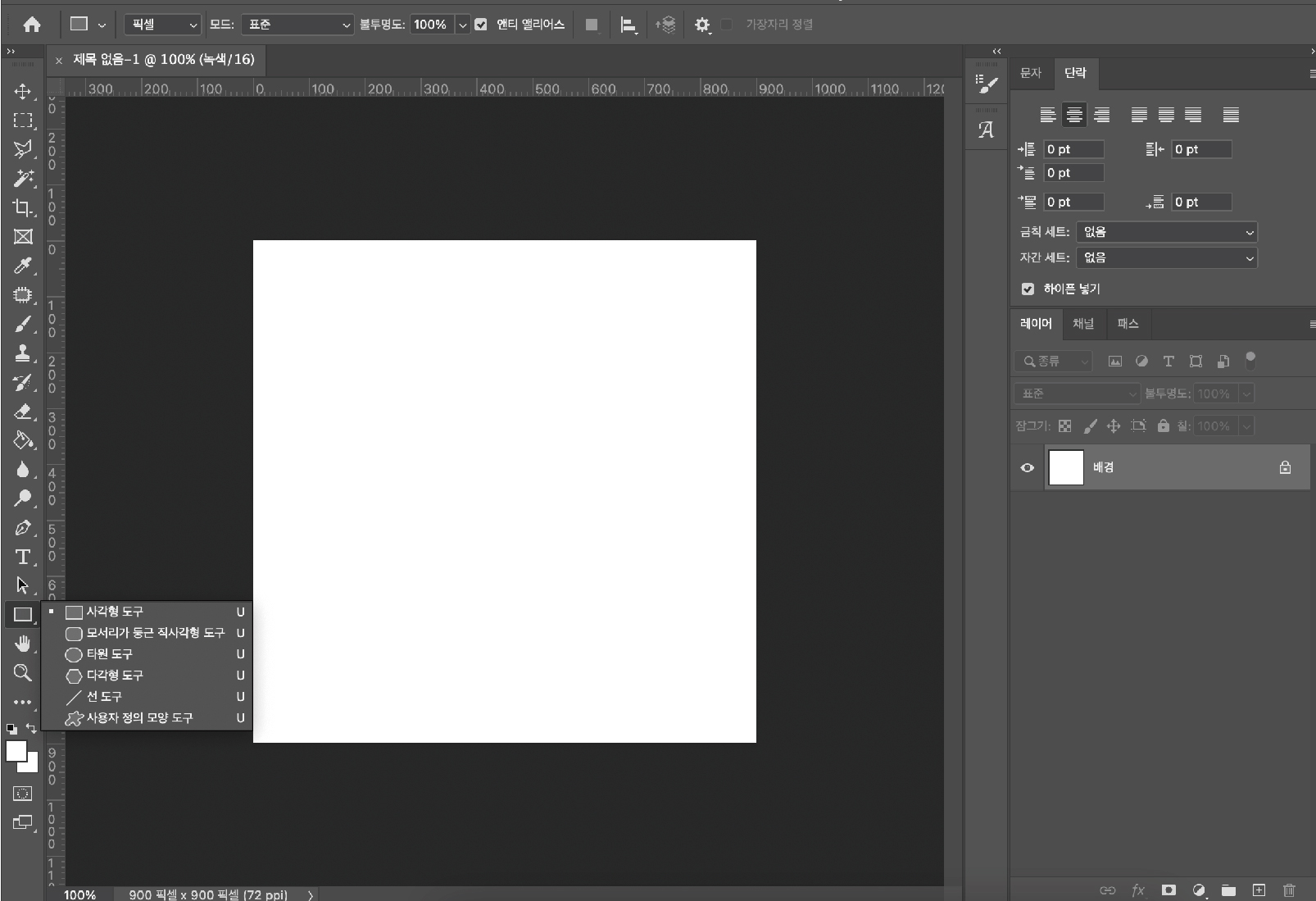Switch to the Paths tab
This screenshot has height=901, width=1316.
coord(1128,324)
